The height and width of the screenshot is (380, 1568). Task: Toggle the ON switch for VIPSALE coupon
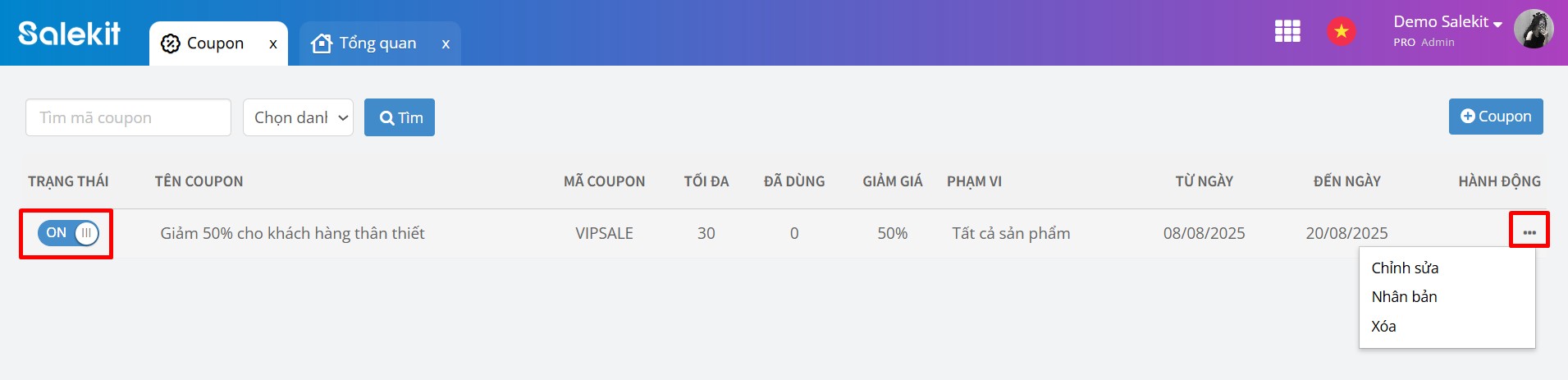click(68, 233)
